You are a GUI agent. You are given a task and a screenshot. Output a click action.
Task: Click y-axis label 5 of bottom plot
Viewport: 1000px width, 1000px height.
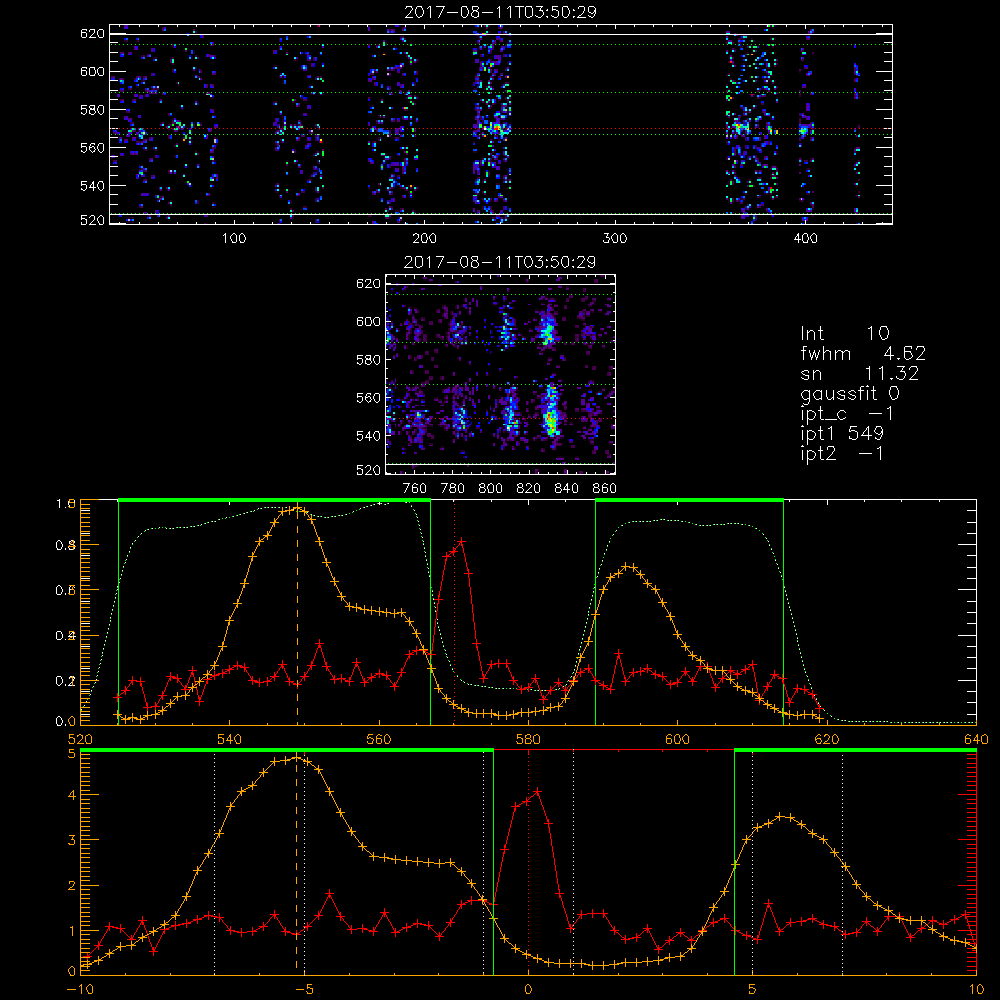(x=71, y=754)
